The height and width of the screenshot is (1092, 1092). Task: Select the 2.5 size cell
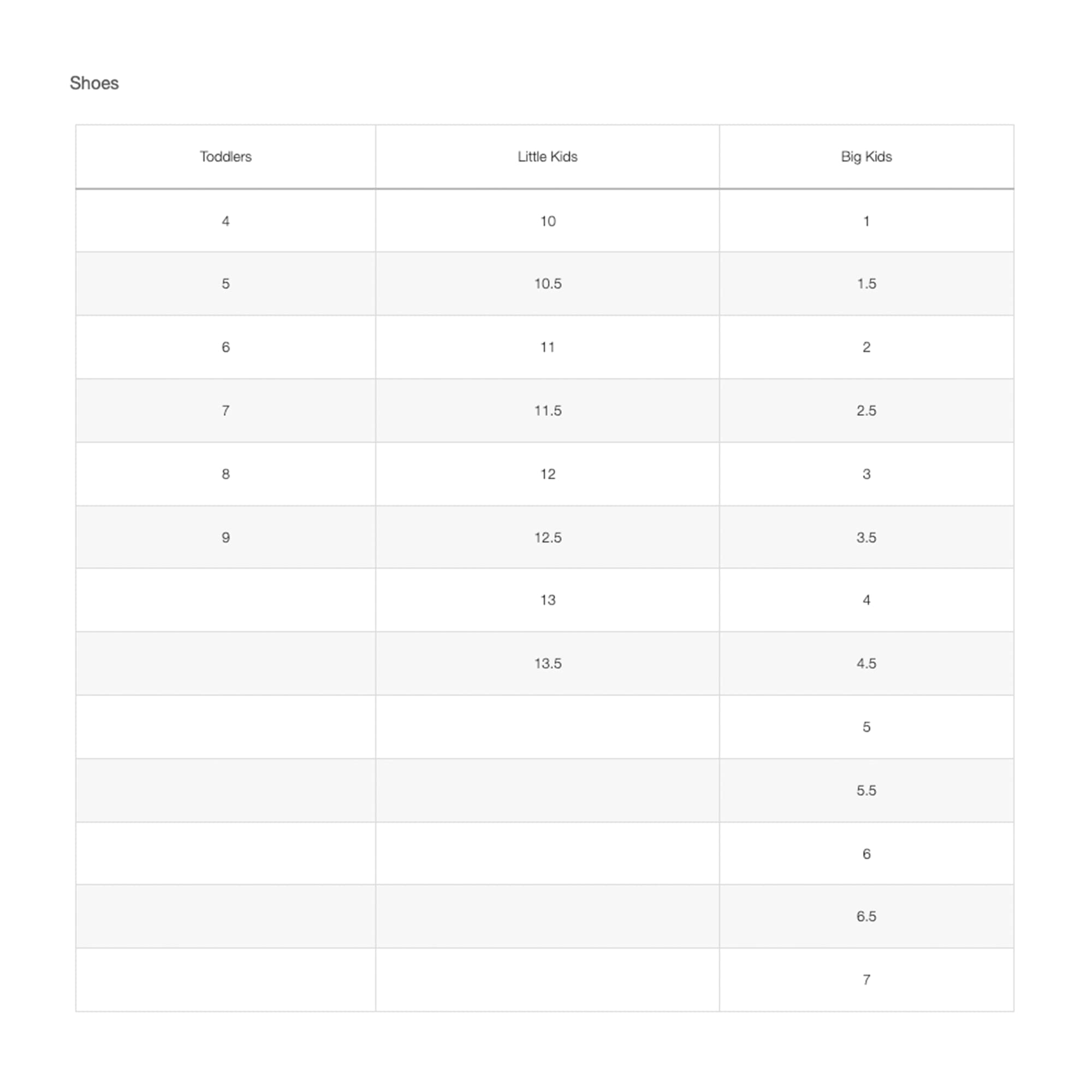point(866,411)
